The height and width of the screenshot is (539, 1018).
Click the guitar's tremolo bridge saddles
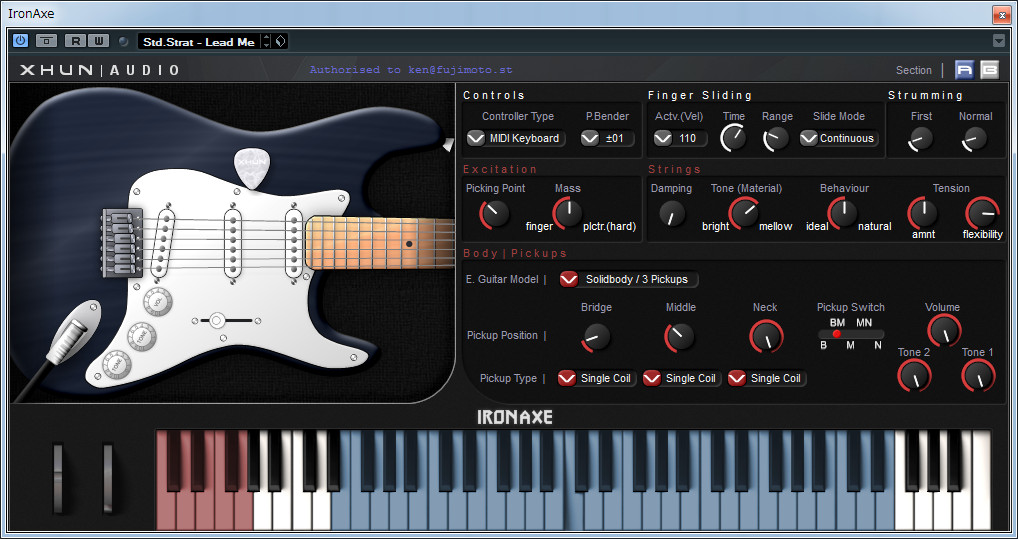[121, 242]
